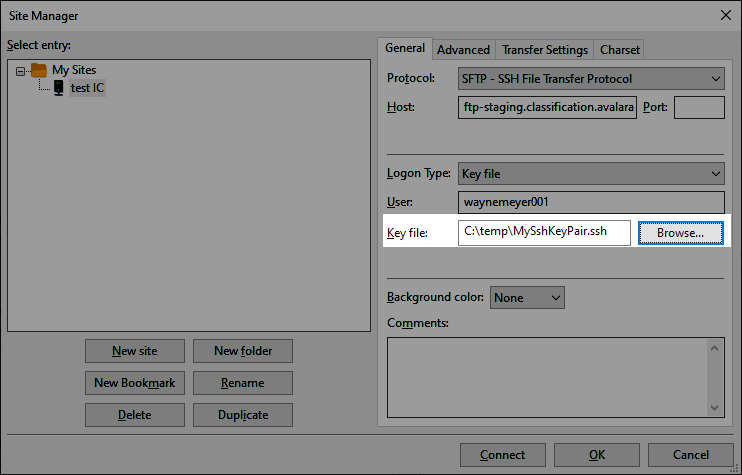Select the Charset tab
Viewport: 742px width, 475px height.
[620, 49]
